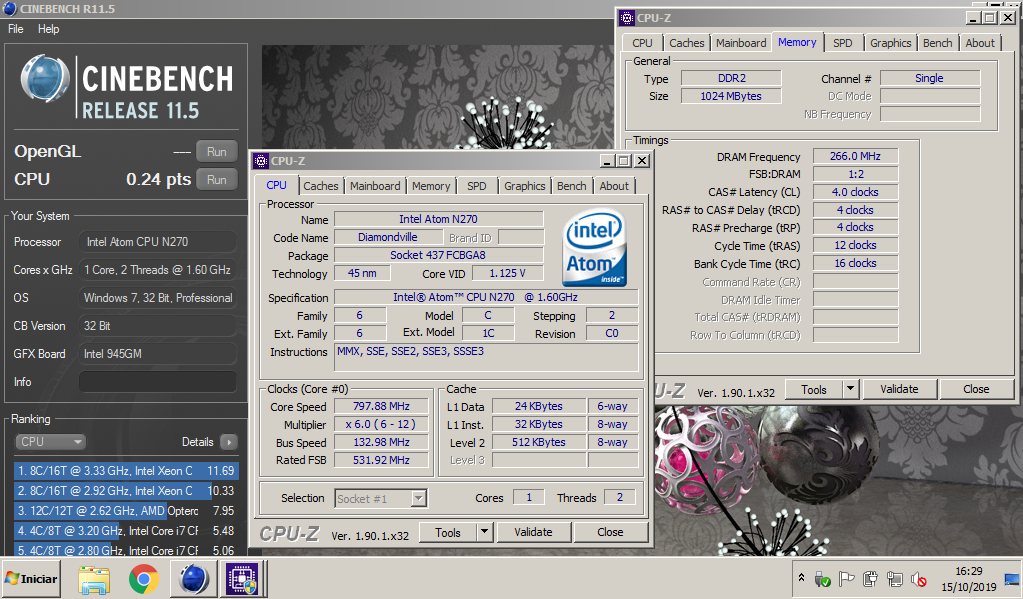Launch Google Chrome from the taskbar
The width and height of the screenshot is (1023, 599).
click(144, 579)
